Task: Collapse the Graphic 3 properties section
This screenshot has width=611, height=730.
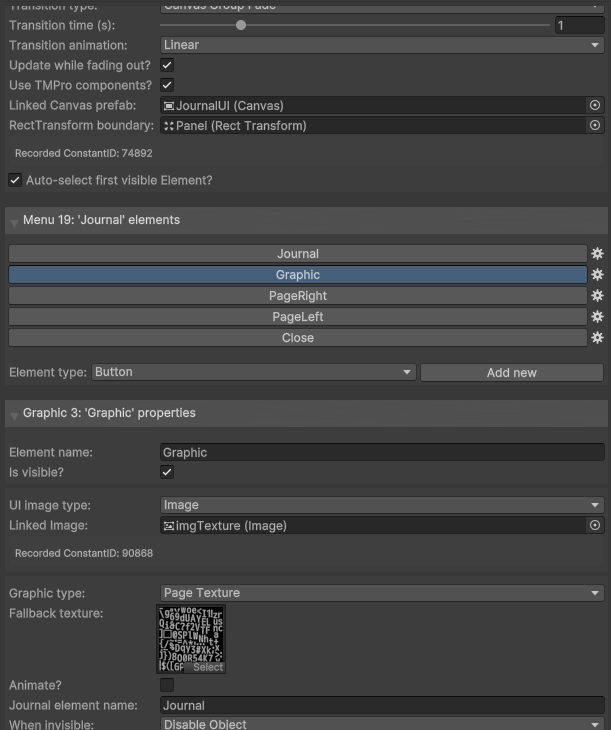Action: (14, 415)
